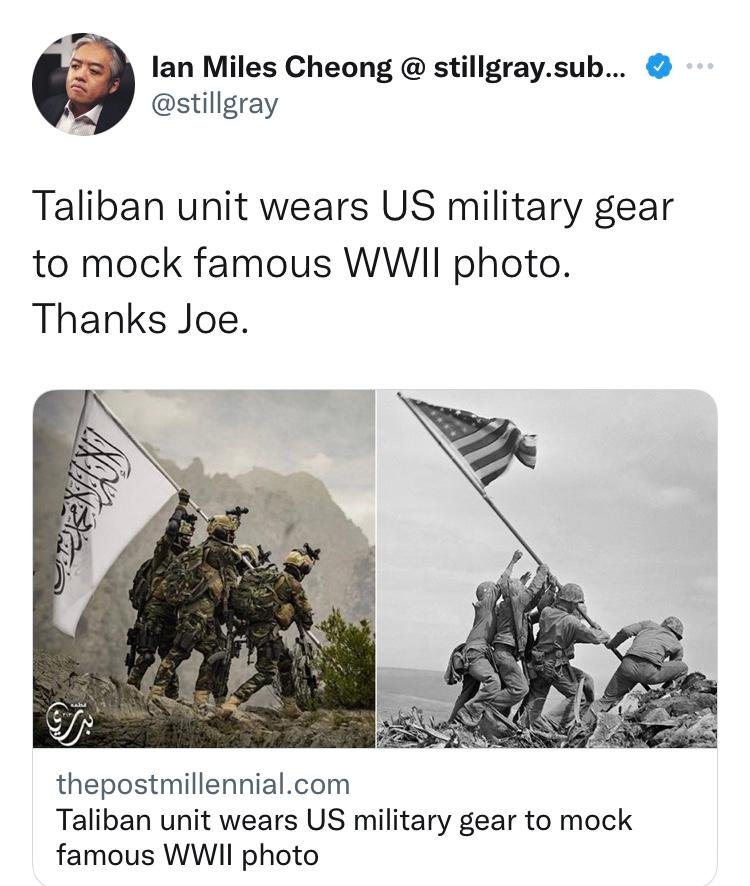Click the display name Ian Miles Cheong
The width and height of the screenshot is (750, 886).
click(271, 67)
